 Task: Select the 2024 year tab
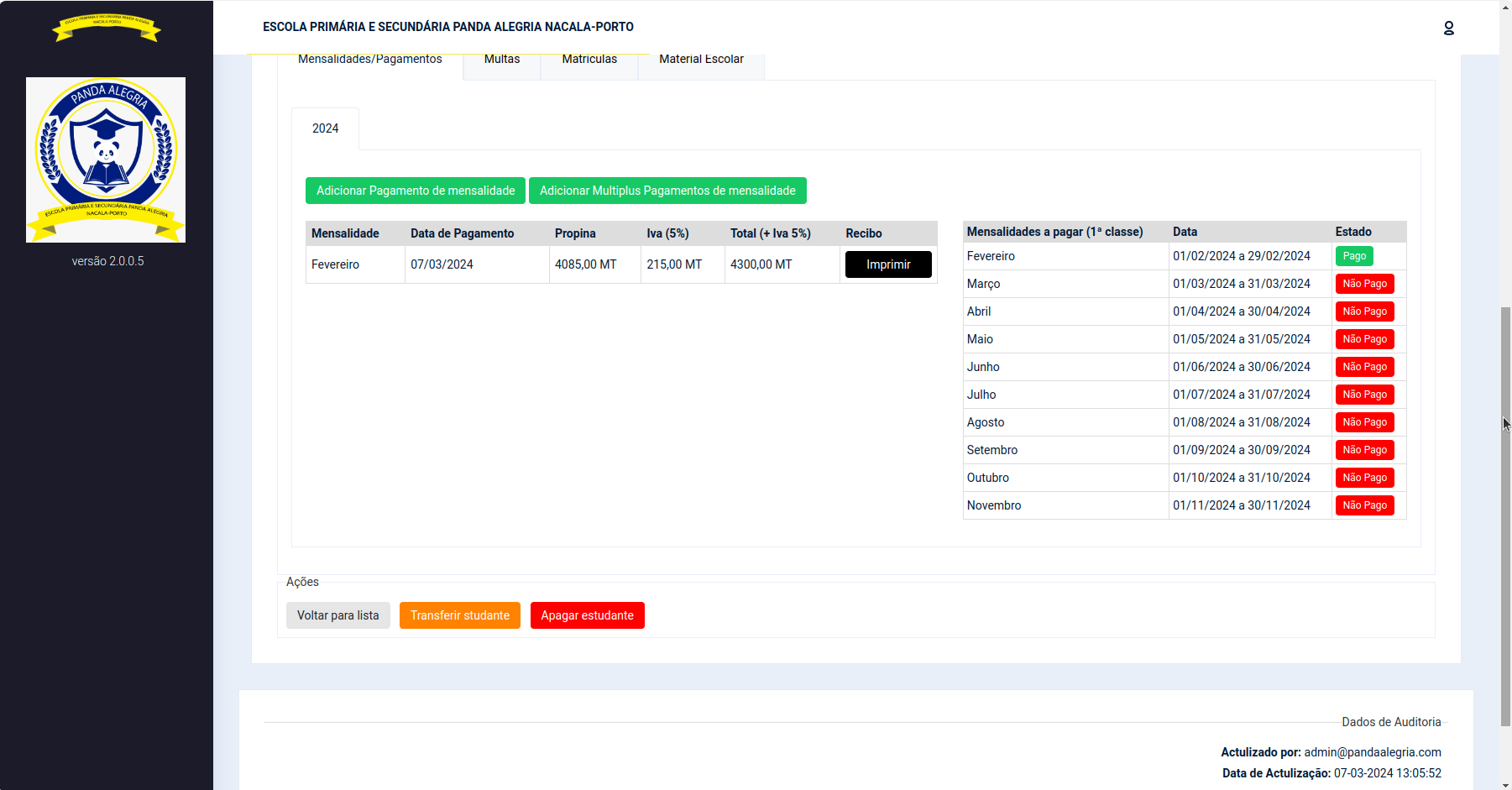(325, 128)
